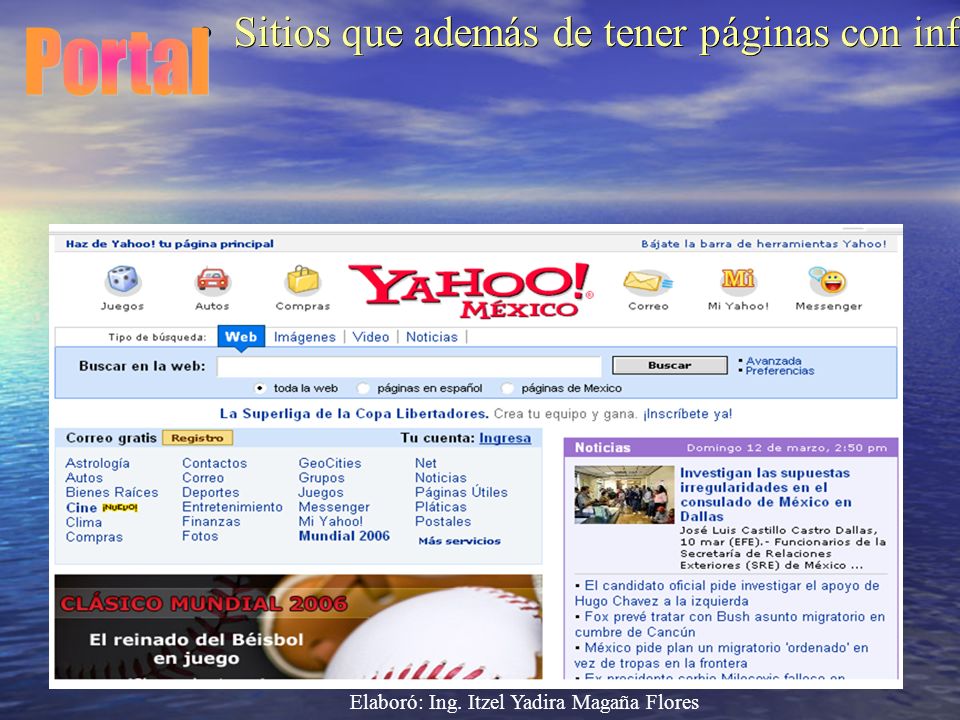Open the Avanzada search link
Screen dimensions: 960x720
(773, 361)
